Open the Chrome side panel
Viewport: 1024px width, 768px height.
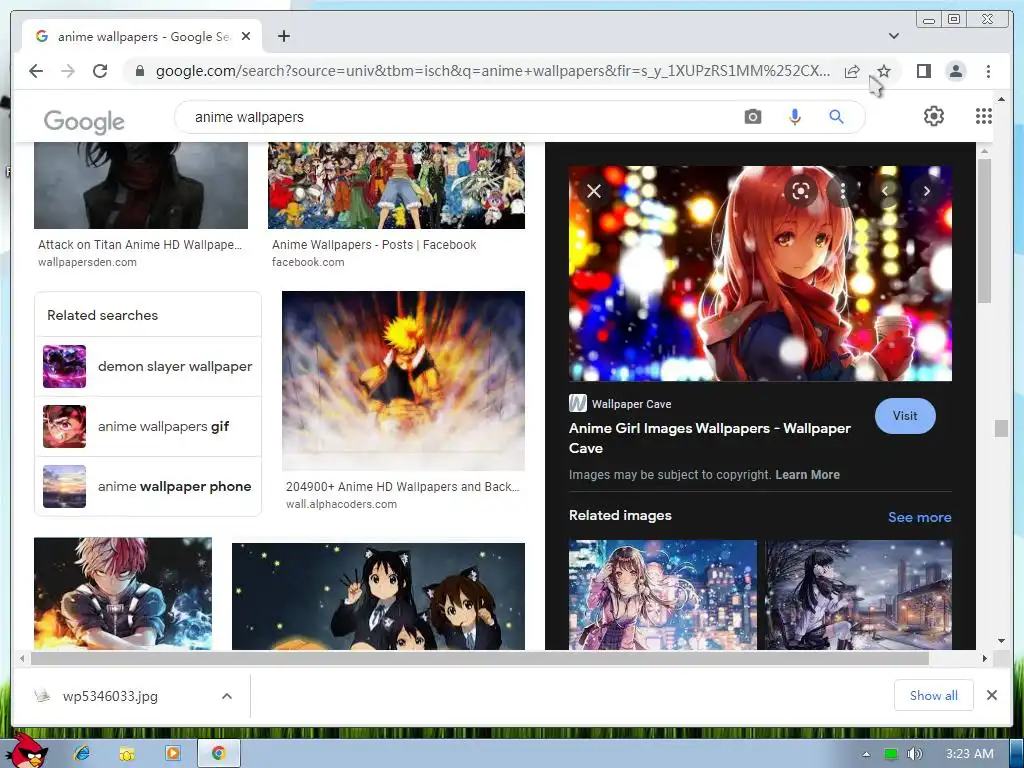(x=923, y=71)
